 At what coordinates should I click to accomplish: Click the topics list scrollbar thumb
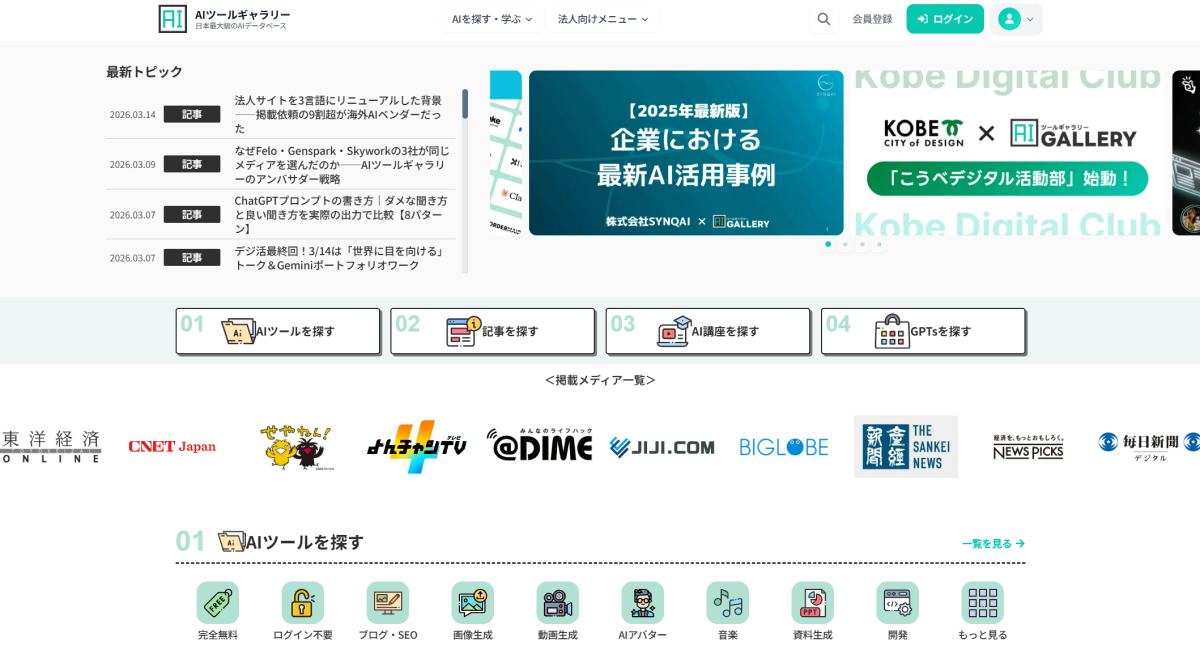click(465, 103)
